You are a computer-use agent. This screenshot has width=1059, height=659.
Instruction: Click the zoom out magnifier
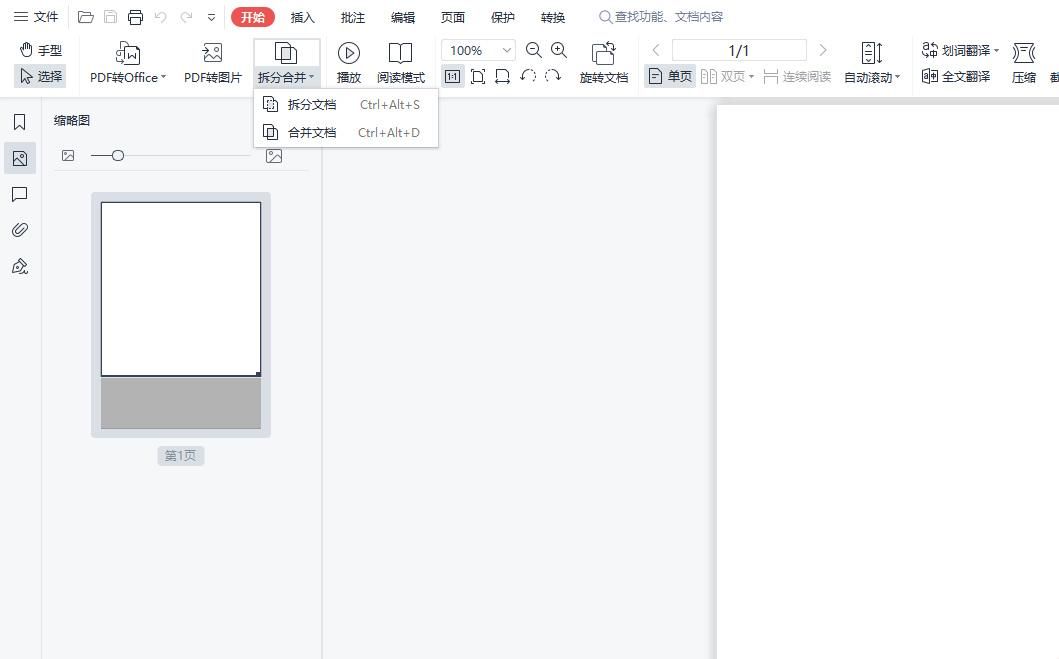click(534, 50)
